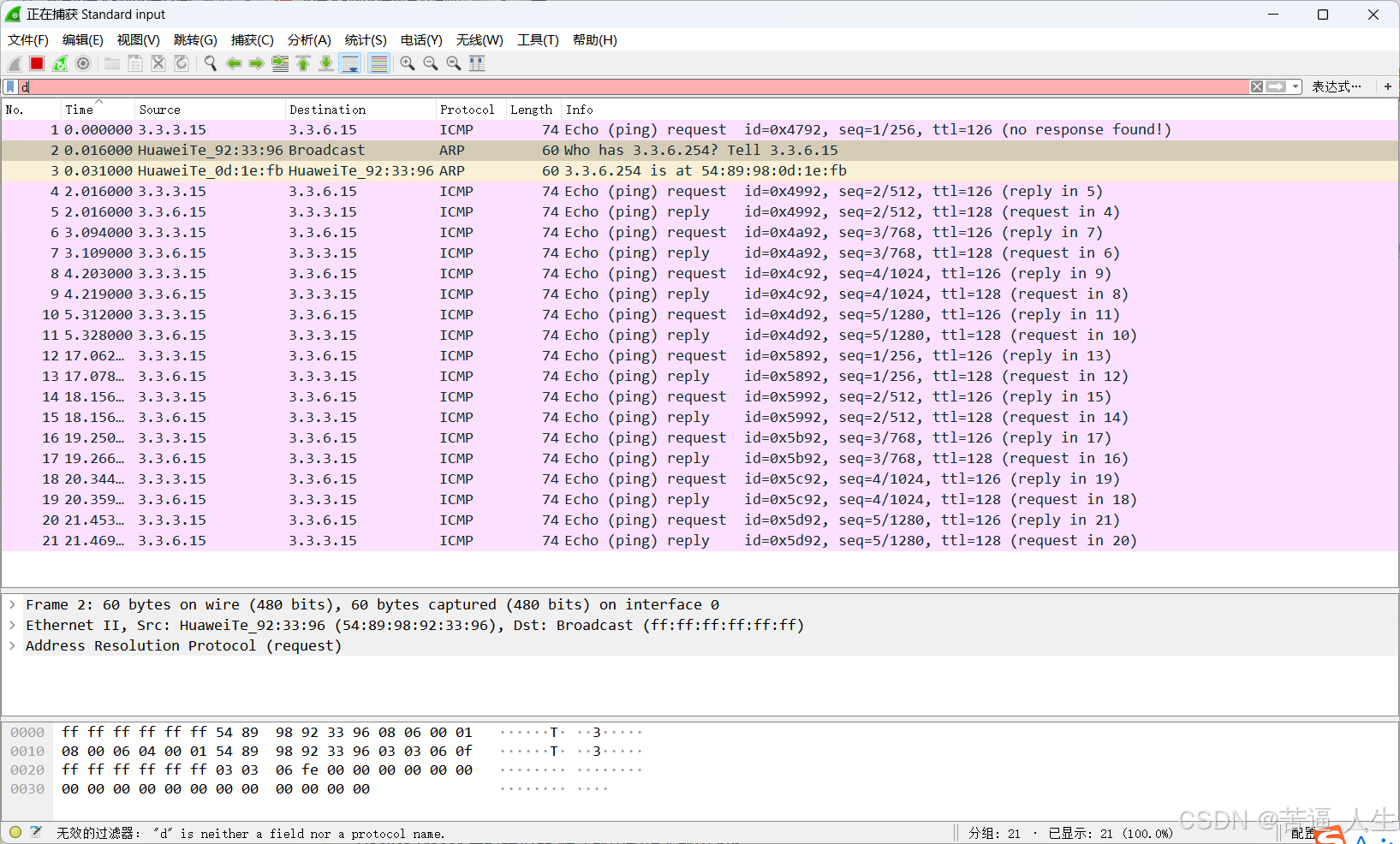
Task: Go back to previous packet arrow
Action: 234,63
